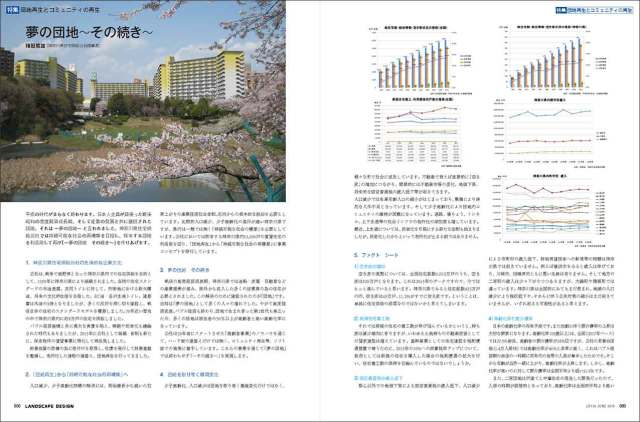Click the blue feature badge on the left page header
The width and height of the screenshot is (640, 422).
(x=12, y=10)
